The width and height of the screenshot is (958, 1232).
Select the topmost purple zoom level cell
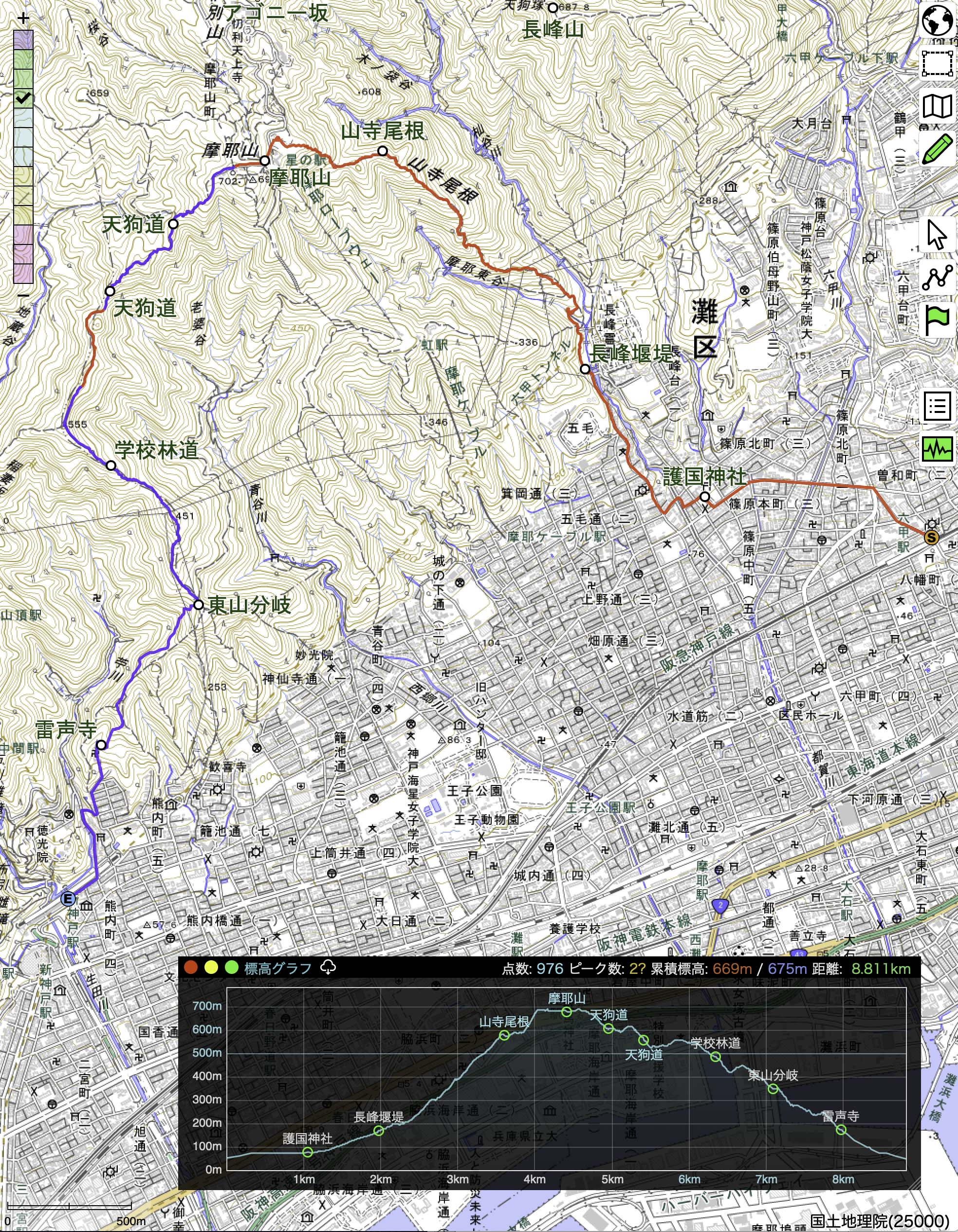pyautogui.click(x=23, y=40)
